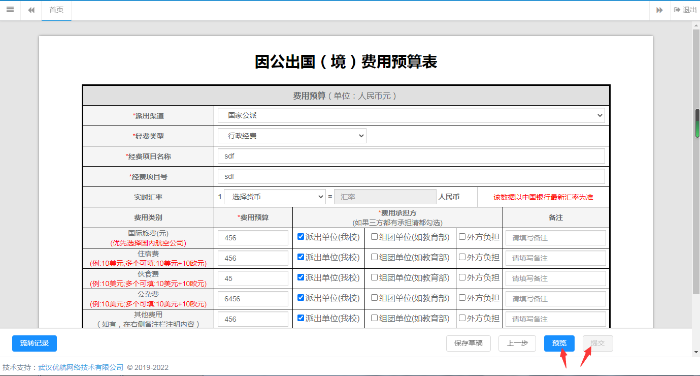This screenshot has height=376, width=700.
Task: Click the 伙食费 budget amount field
Action: click(x=253, y=278)
